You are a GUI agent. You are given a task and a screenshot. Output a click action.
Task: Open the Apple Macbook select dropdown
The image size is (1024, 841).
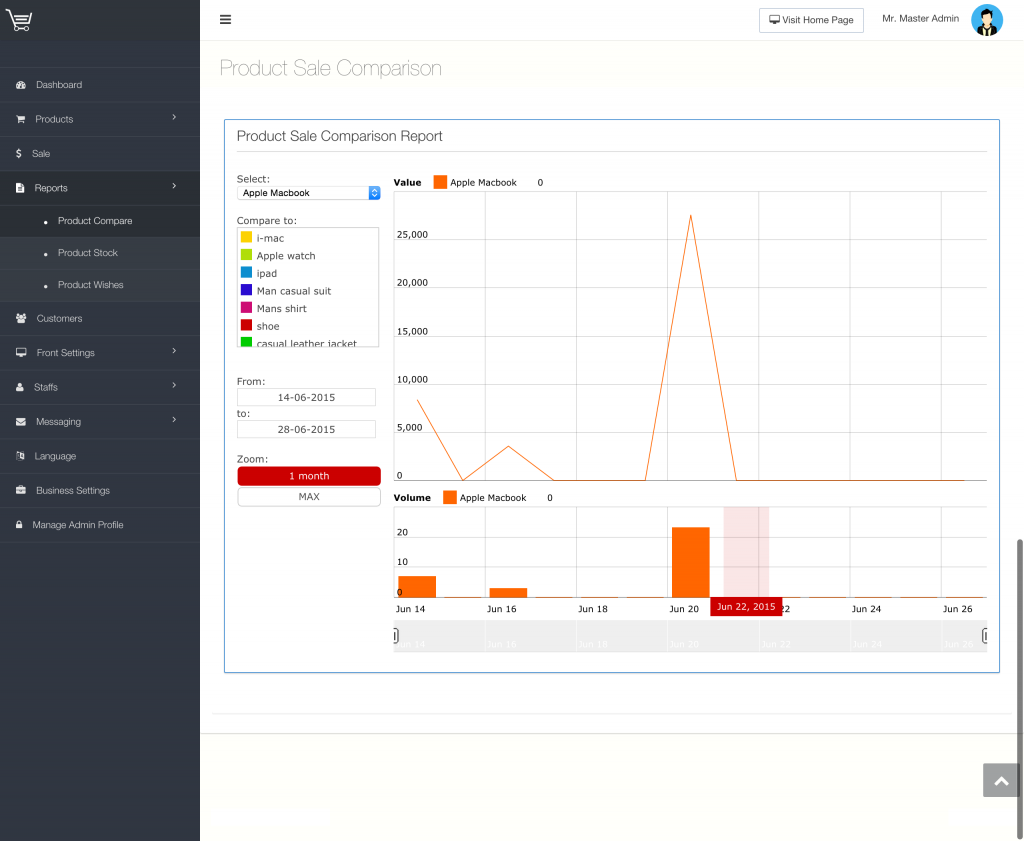tap(309, 193)
